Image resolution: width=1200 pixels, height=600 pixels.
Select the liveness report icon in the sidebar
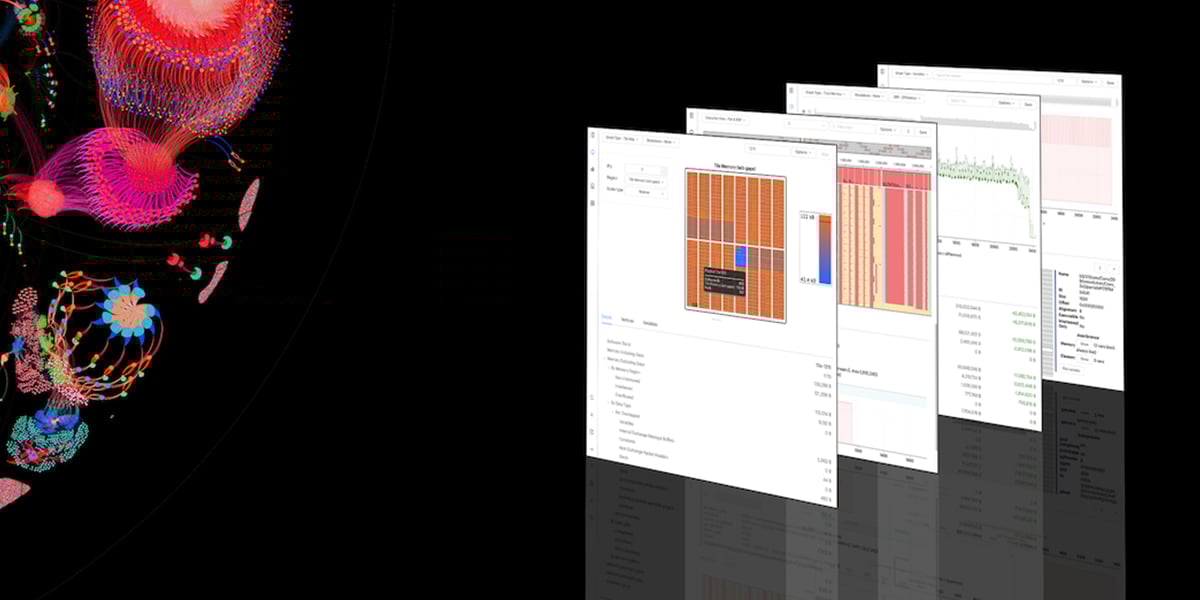592,168
